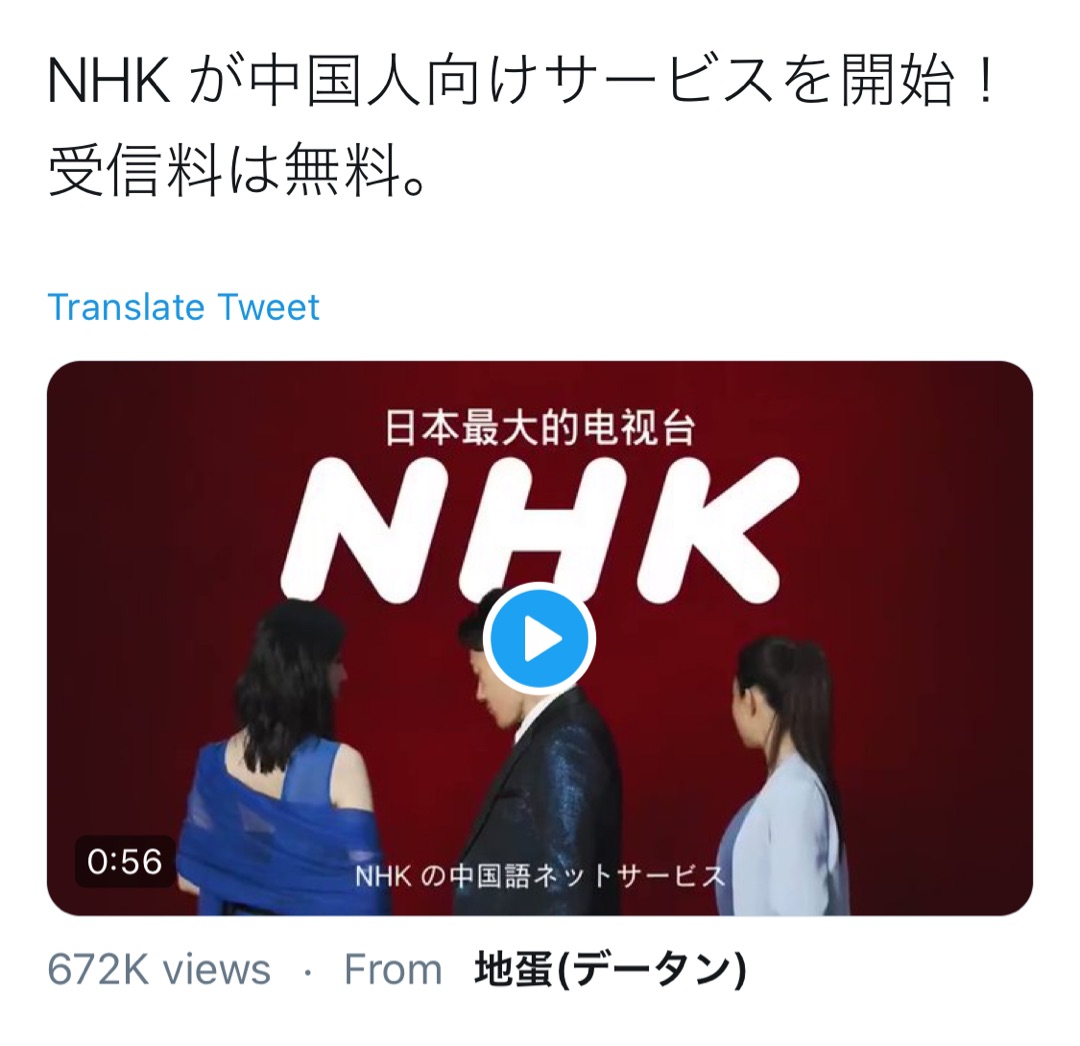The height and width of the screenshot is (1046, 1080).
Task: Click the Translate Tweet link
Action: click(x=183, y=306)
